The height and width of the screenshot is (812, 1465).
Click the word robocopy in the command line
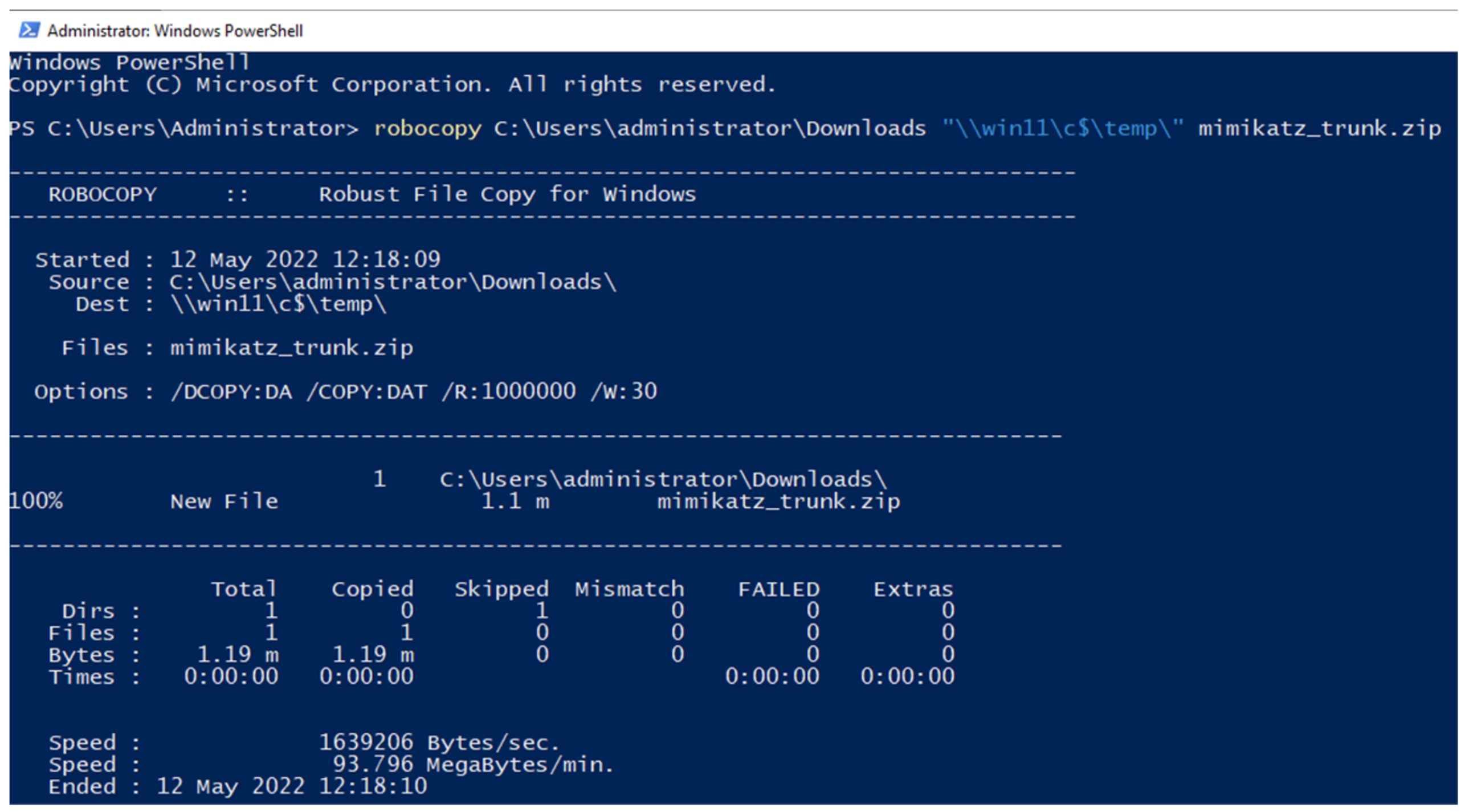tap(427, 128)
